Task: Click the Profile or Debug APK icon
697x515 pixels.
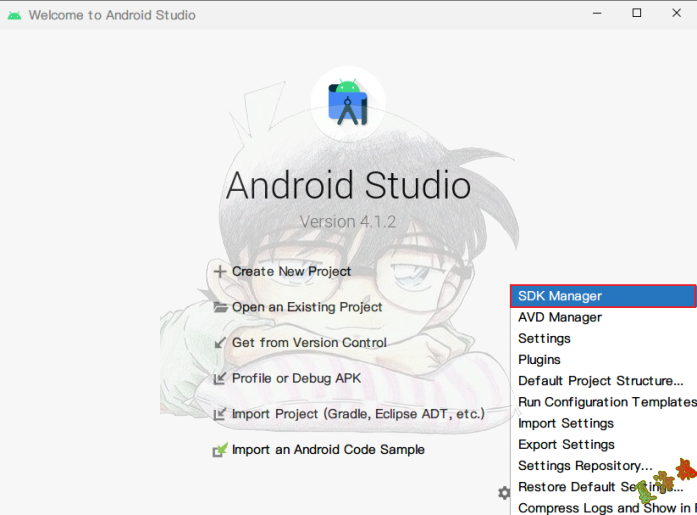Action: (220, 379)
